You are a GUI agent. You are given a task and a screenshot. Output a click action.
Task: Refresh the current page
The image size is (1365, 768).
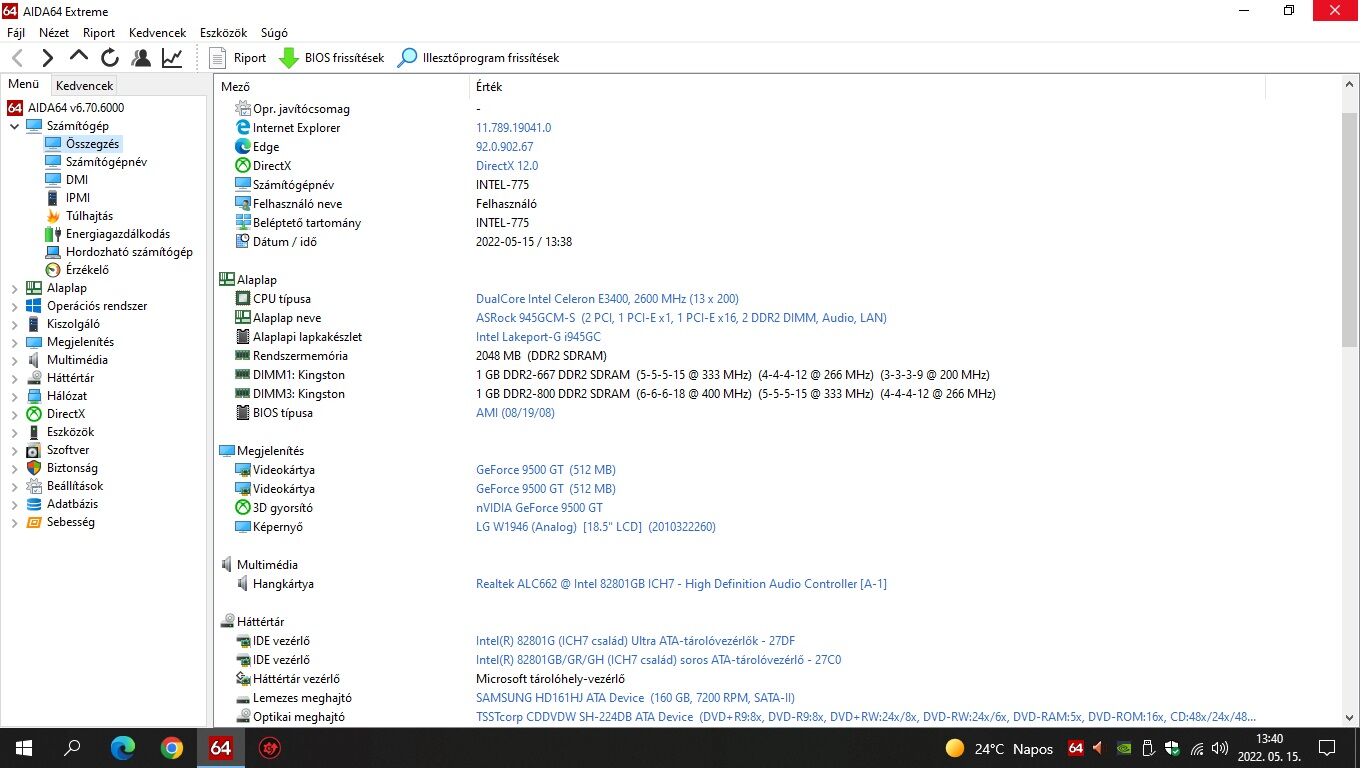(x=110, y=58)
